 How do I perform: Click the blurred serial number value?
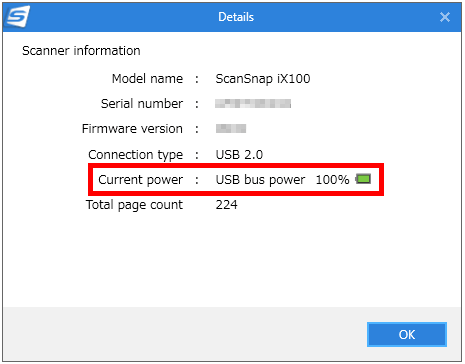pos(253,104)
